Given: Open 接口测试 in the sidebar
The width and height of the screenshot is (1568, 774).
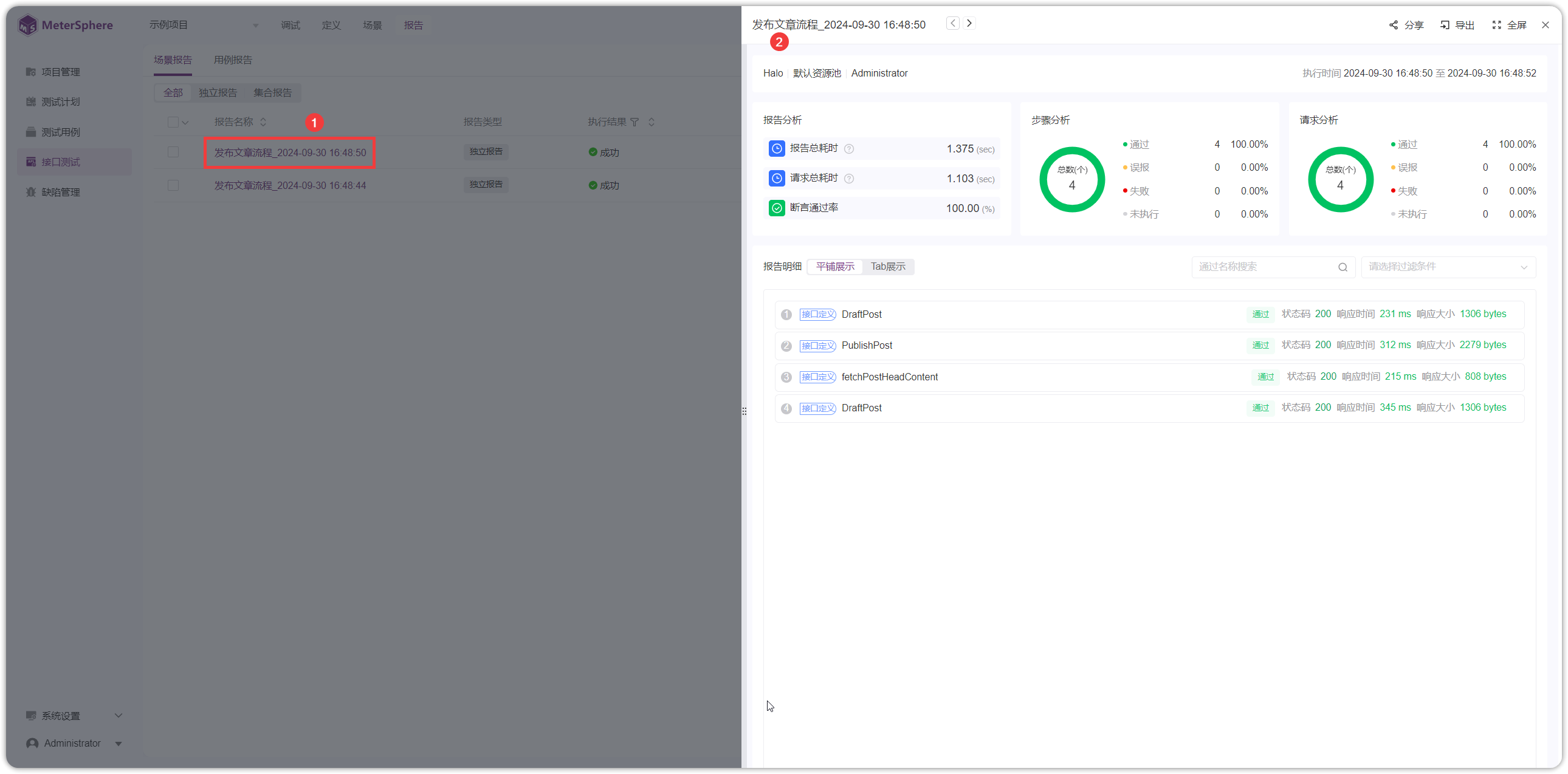Looking at the screenshot, I should click(x=74, y=162).
